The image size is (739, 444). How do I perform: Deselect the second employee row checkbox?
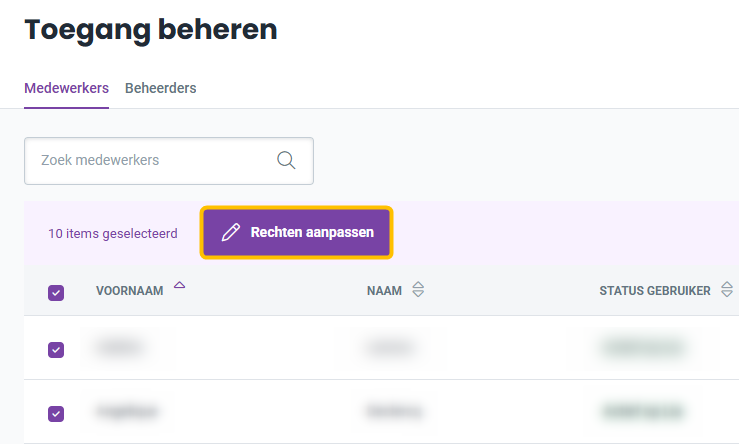click(56, 414)
